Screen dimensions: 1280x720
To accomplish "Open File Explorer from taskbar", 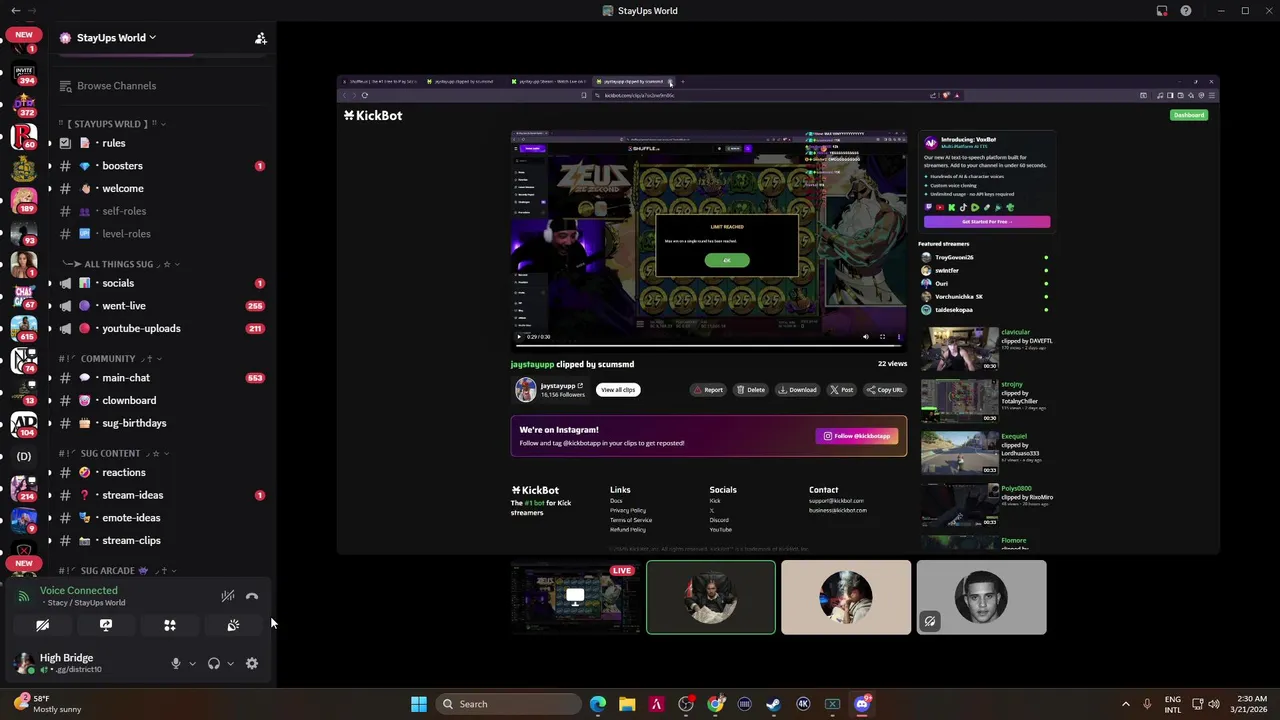I will (x=627, y=704).
